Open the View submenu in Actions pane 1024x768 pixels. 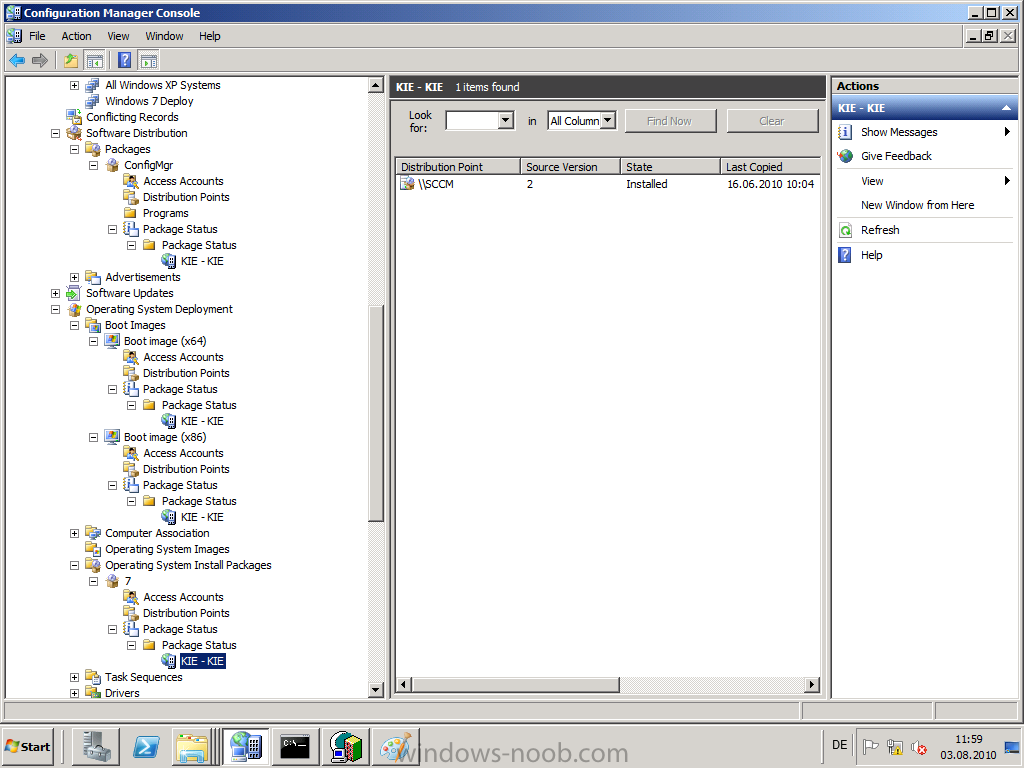[925, 181]
